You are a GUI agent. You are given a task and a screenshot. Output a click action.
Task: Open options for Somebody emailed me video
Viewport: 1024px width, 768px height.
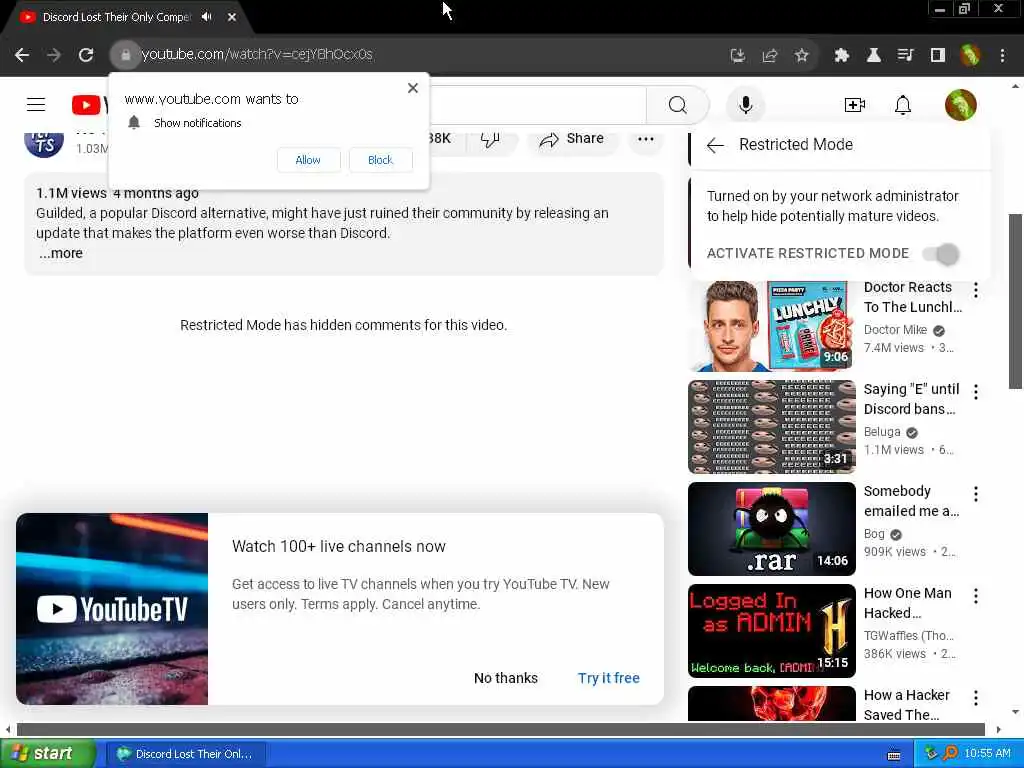[976, 494]
